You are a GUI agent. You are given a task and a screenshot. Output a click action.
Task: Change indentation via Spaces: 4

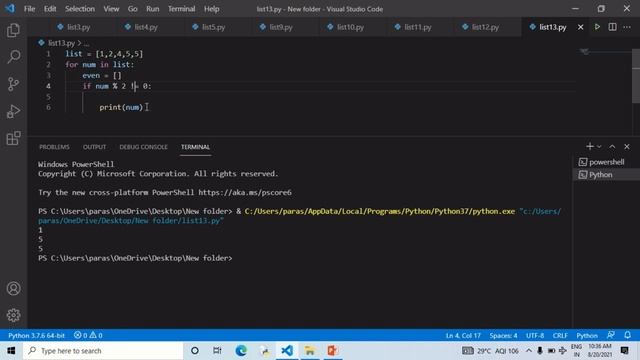503,336
